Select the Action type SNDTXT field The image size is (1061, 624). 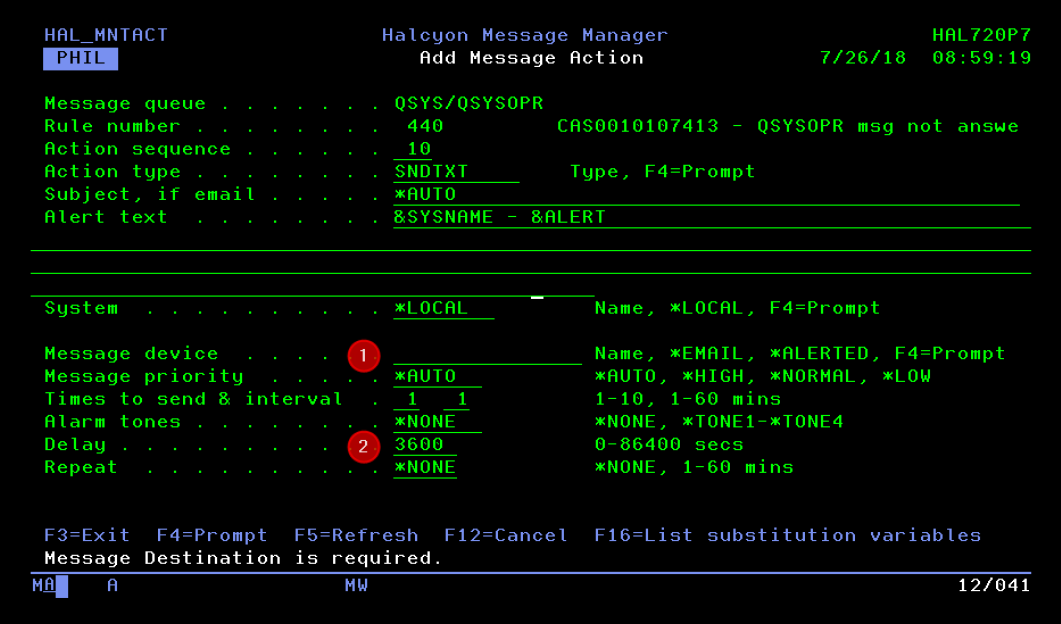click(456, 172)
